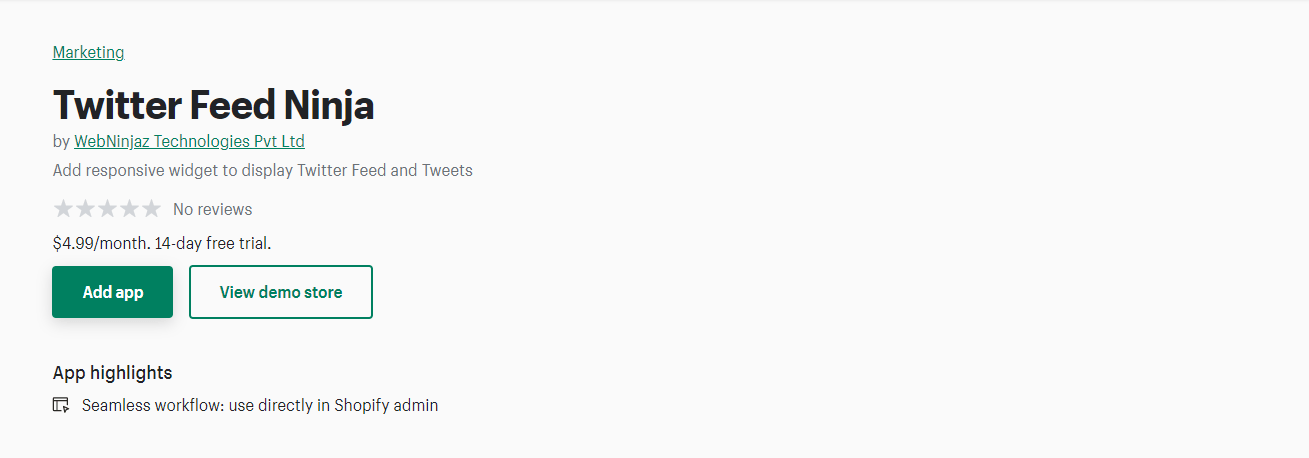This screenshot has height=458, width=1309.
Task: Open the Marketing category link
Action: 88,52
